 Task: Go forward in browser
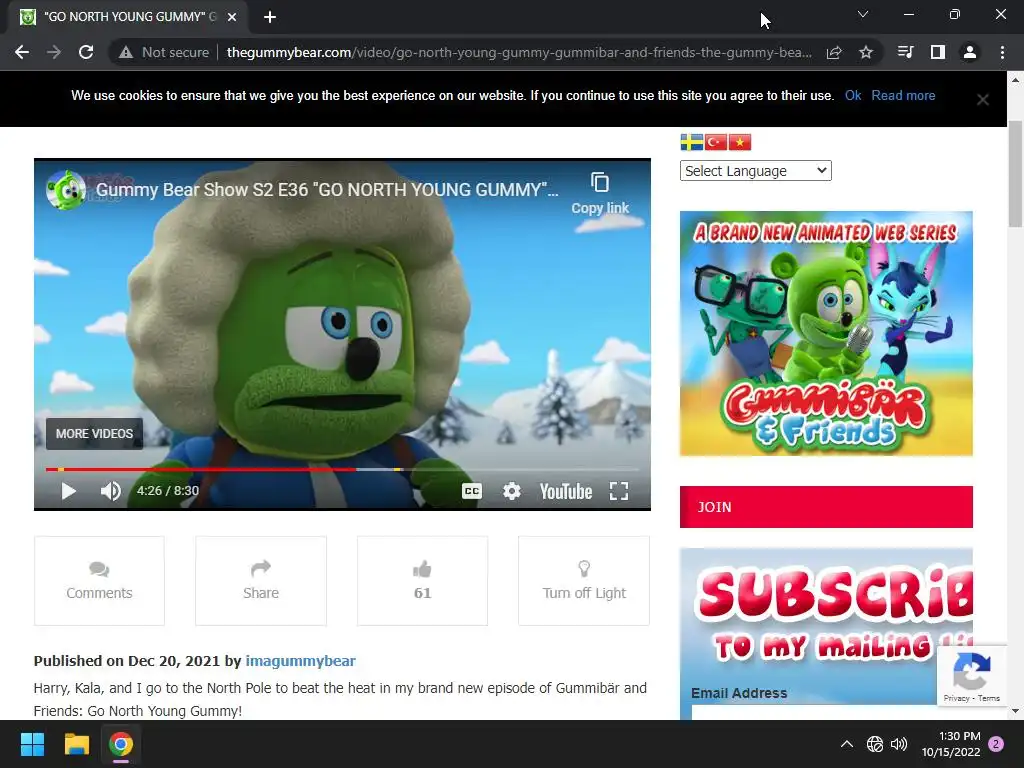point(54,52)
